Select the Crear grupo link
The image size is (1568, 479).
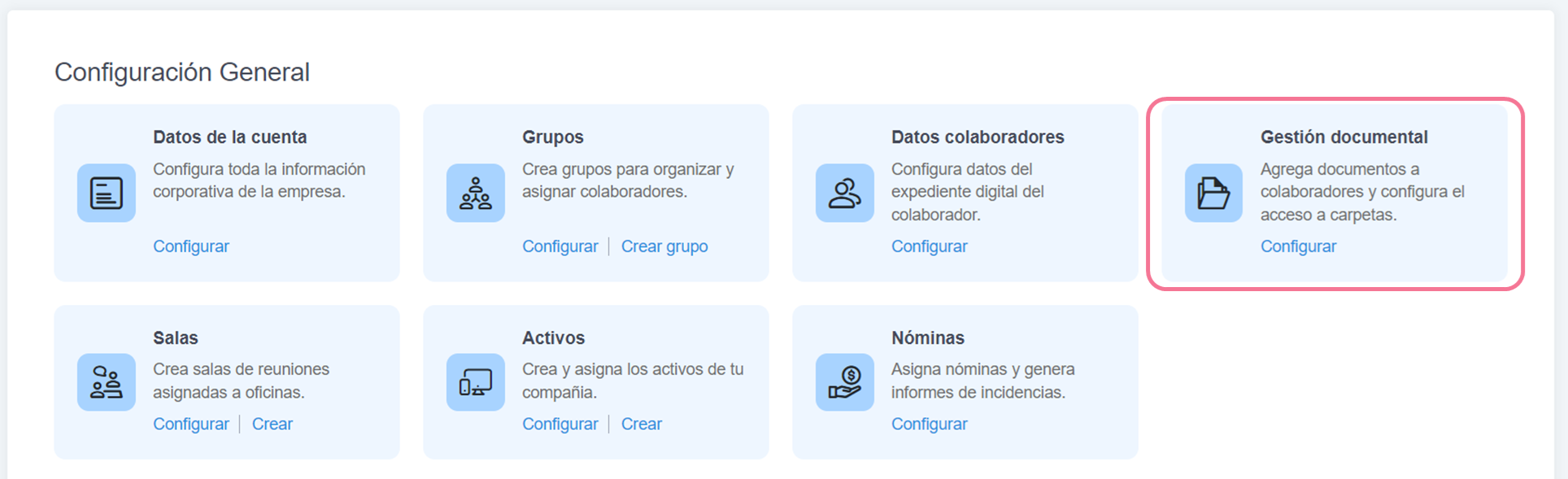(664, 246)
